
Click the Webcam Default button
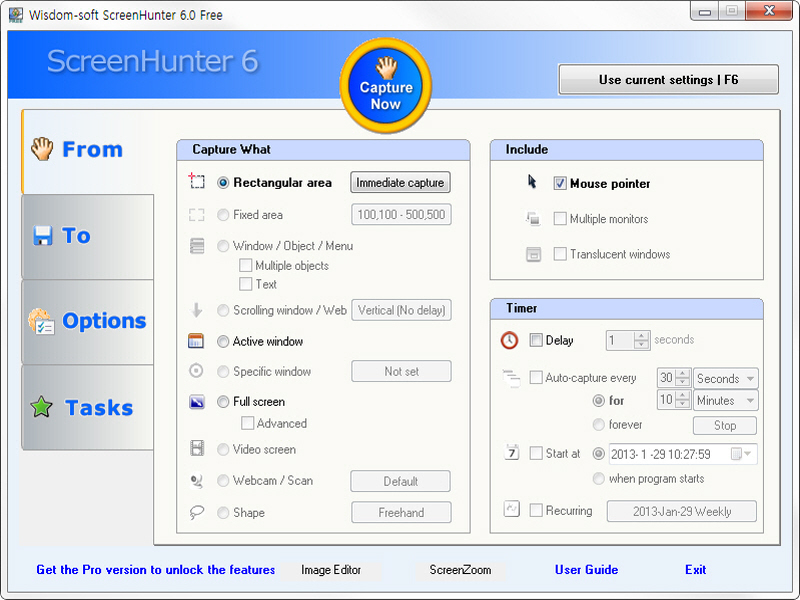401,481
